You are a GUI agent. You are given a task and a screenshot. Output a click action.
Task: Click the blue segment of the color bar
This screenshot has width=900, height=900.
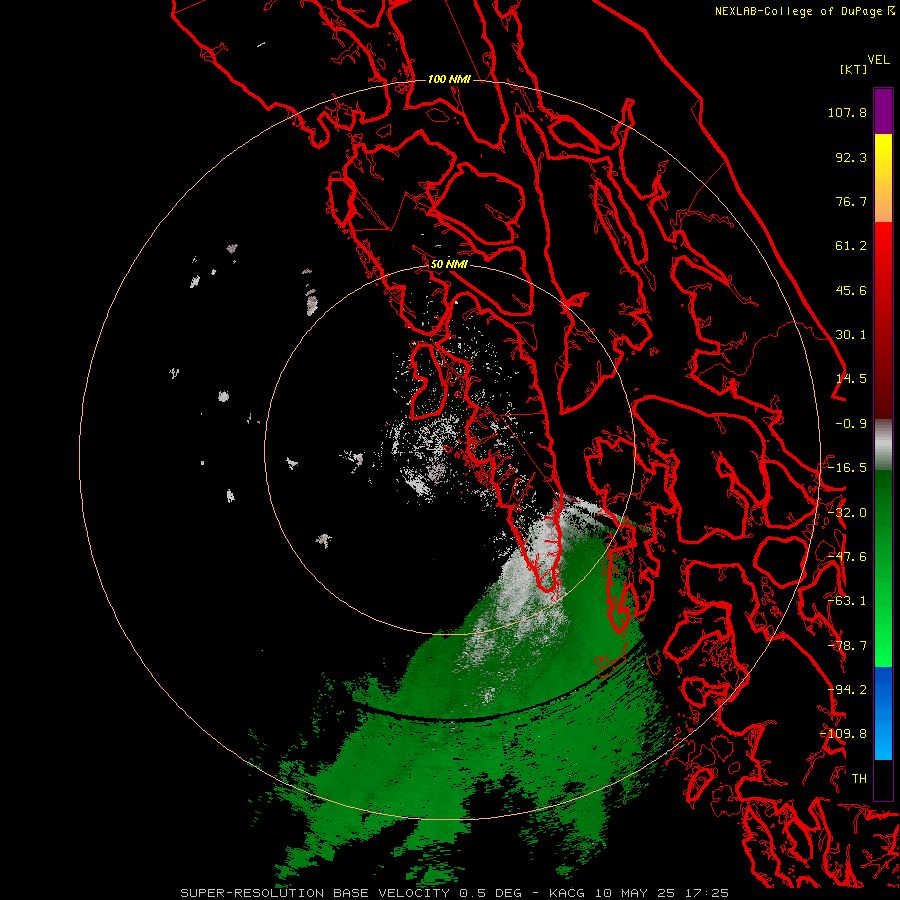(883, 713)
